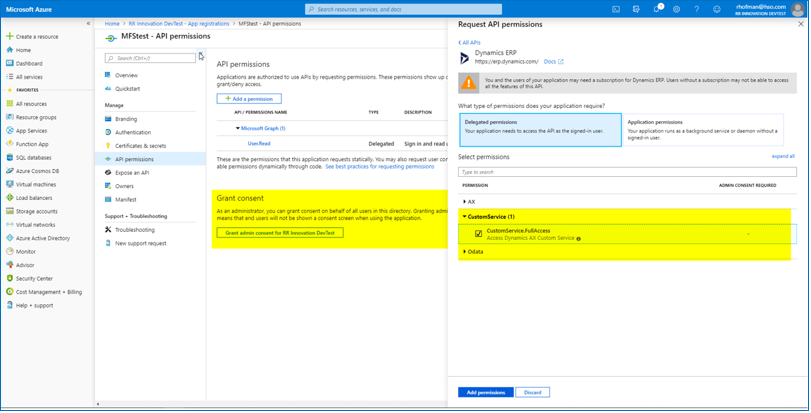
Task: Open New support request item
Action: 141,243
